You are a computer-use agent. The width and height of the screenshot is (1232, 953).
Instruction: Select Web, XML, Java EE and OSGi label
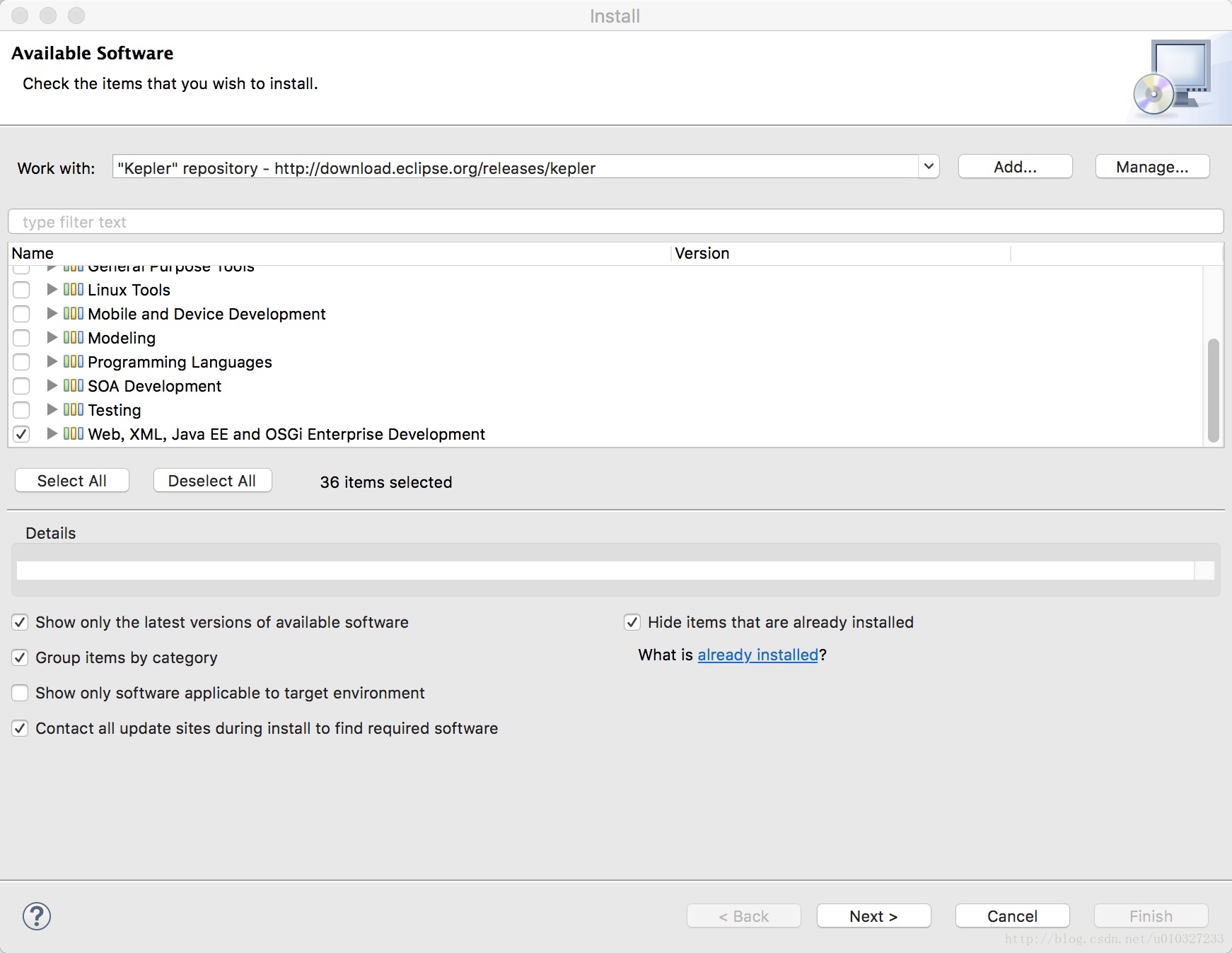[x=286, y=434]
